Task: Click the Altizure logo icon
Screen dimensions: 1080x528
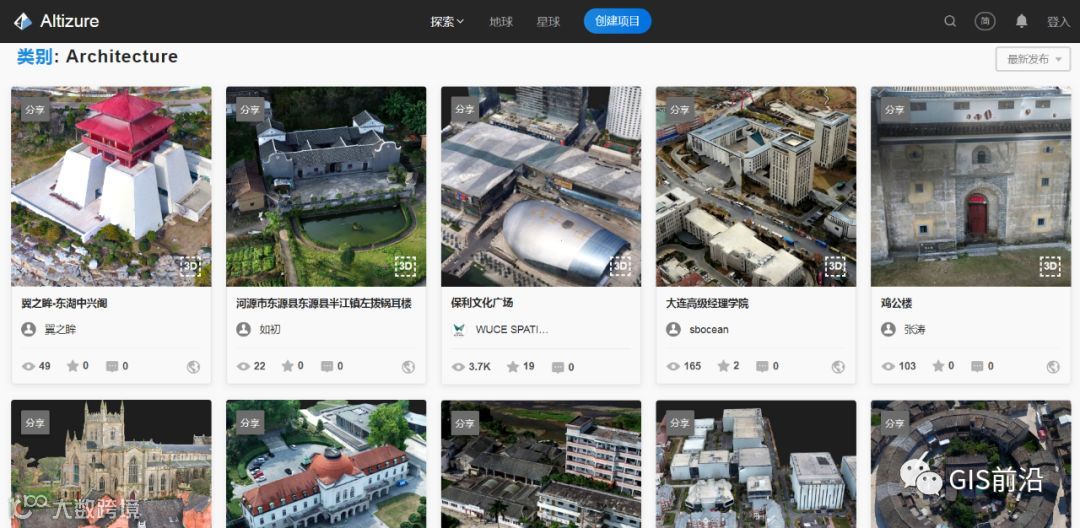Action: [23, 21]
